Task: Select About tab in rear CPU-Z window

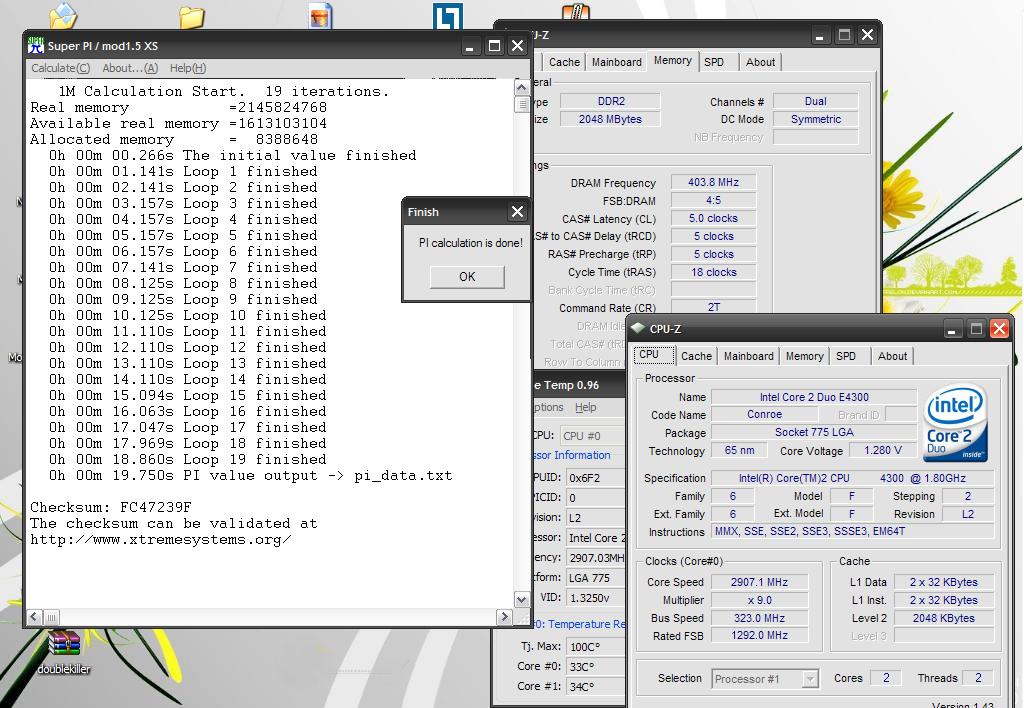Action: pyautogui.click(x=760, y=62)
